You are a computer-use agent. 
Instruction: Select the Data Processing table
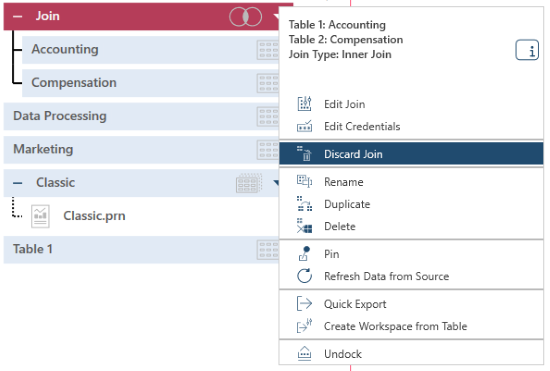coord(141,116)
